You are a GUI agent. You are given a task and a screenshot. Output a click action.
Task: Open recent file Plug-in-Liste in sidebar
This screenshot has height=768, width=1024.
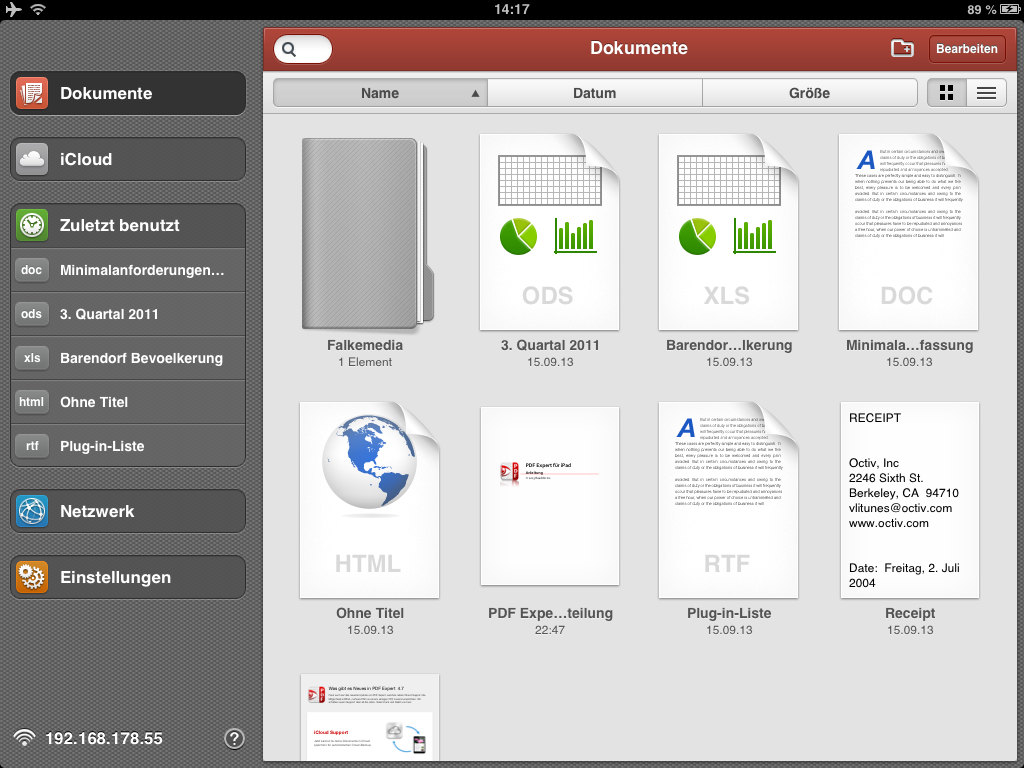coord(128,446)
